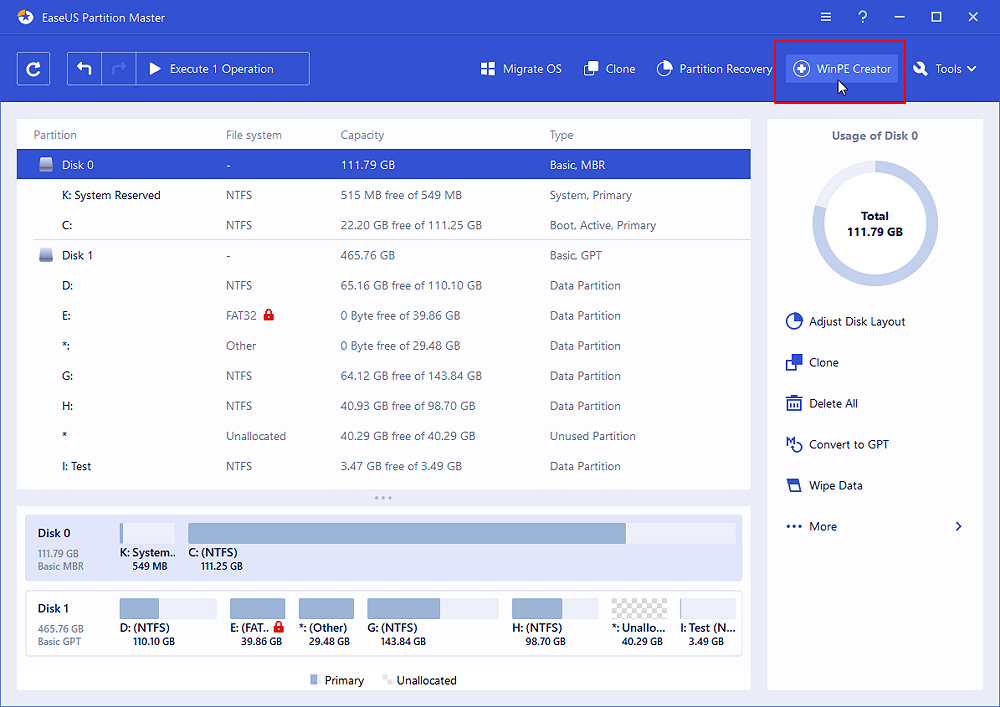Select G: (NTFS) block in disk map

click(432, 609)
